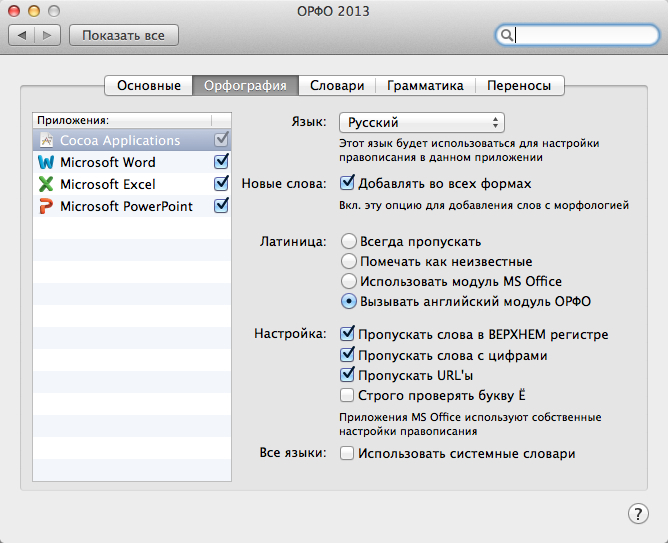Switch to the Орфография tab
The image size is (668, 543).
point(245,86)
